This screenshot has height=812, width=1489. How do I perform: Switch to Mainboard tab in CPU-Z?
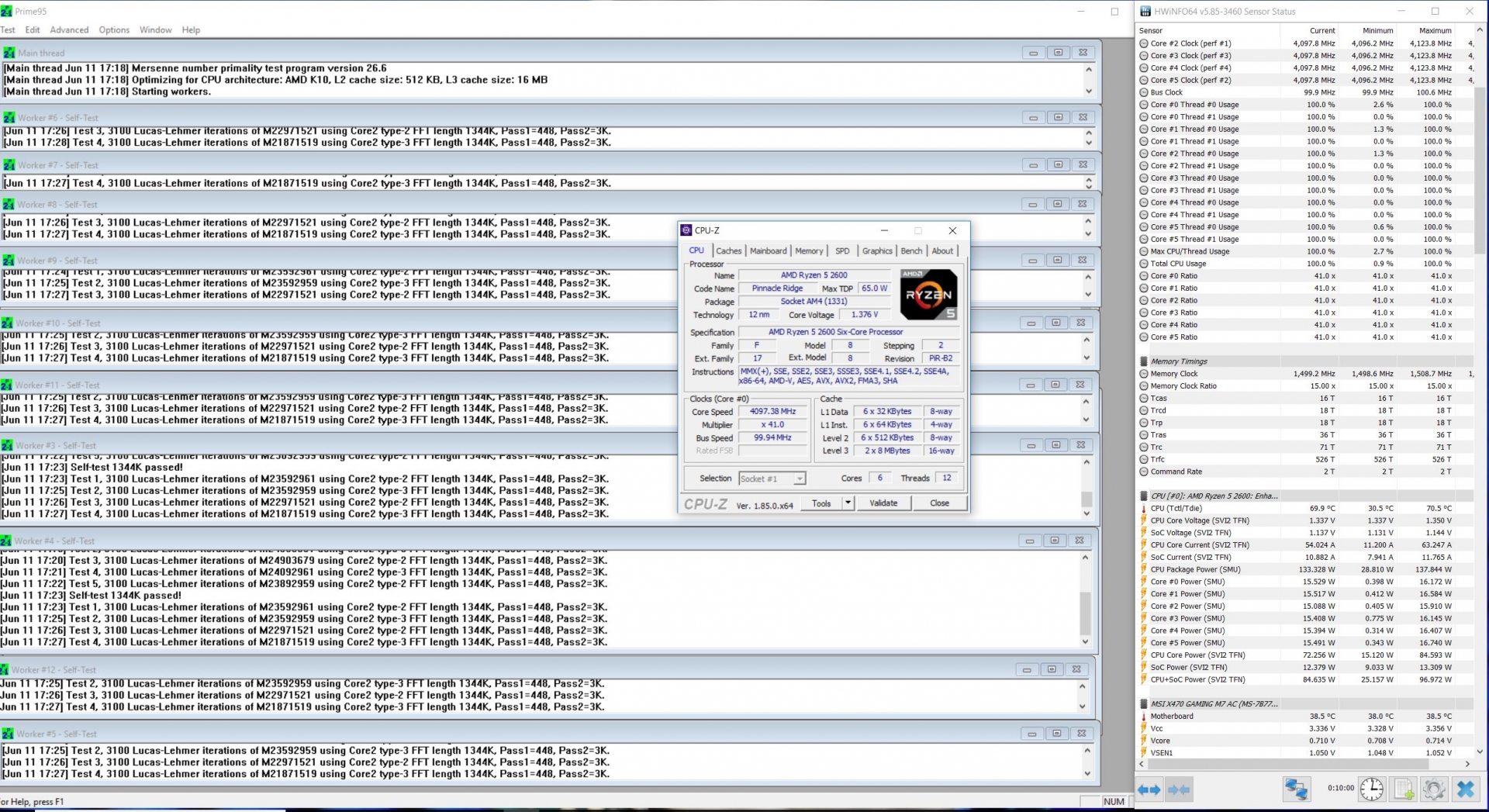pos(768,251)
